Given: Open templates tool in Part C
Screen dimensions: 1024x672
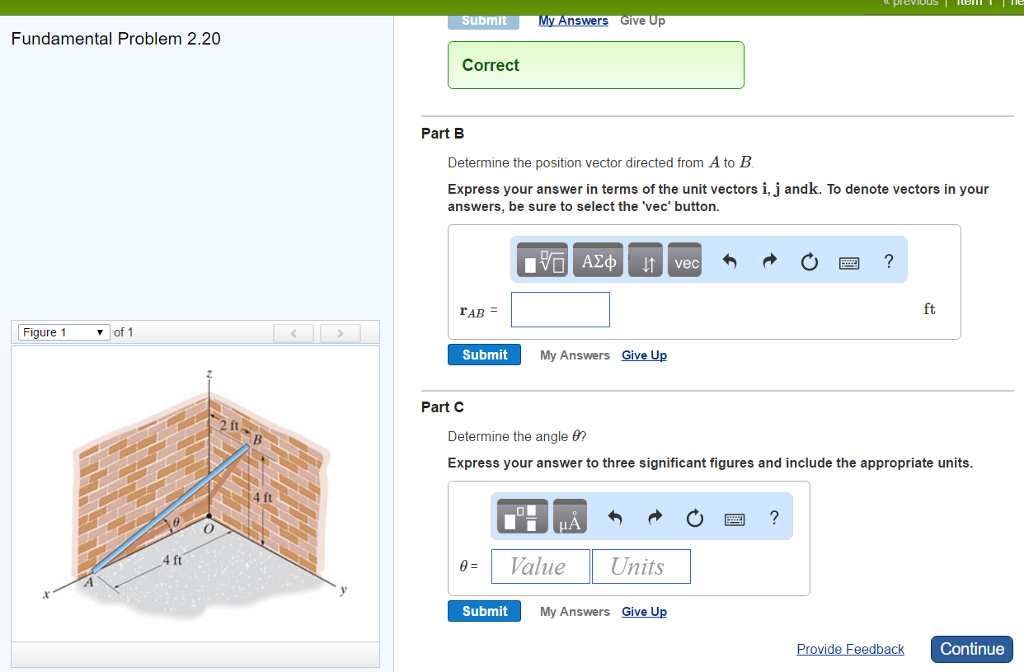Looking at the screenshot, I should 522,517.
